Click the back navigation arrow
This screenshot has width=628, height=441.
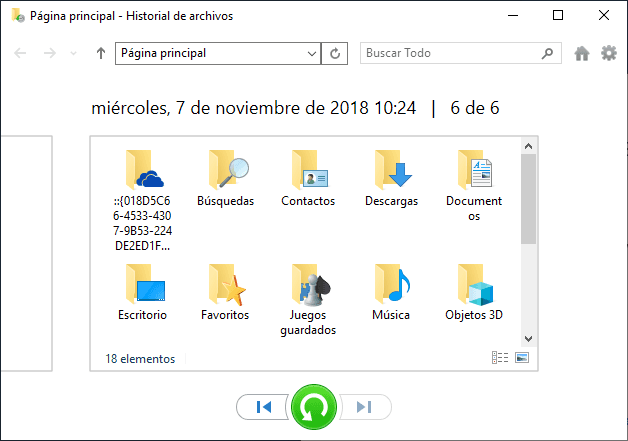[x=20, y=53]
